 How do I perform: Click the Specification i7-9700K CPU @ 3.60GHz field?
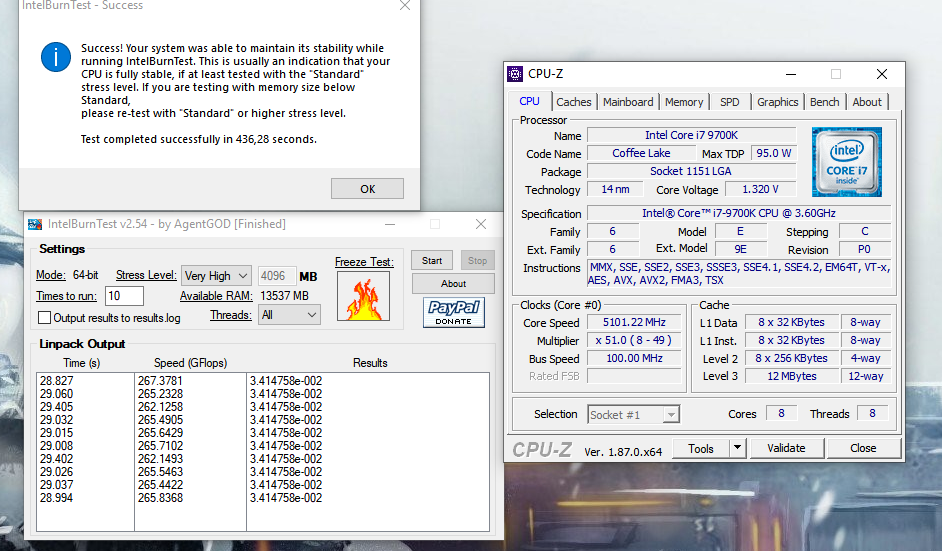coord(739,213)
